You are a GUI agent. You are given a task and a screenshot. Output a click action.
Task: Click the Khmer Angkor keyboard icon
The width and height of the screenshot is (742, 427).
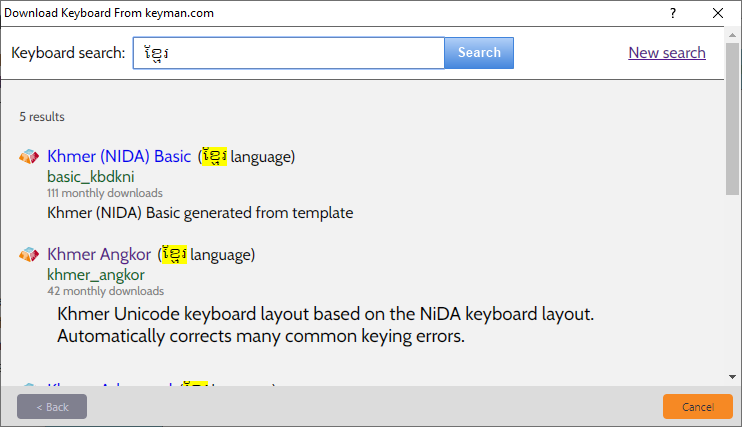[29, 254]
